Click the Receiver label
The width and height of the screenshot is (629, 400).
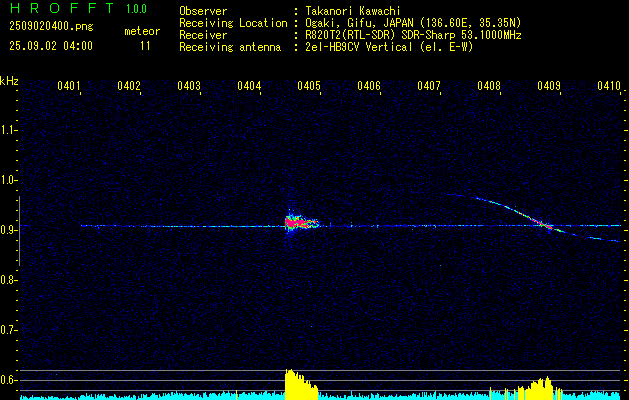(x=203, y=35)
